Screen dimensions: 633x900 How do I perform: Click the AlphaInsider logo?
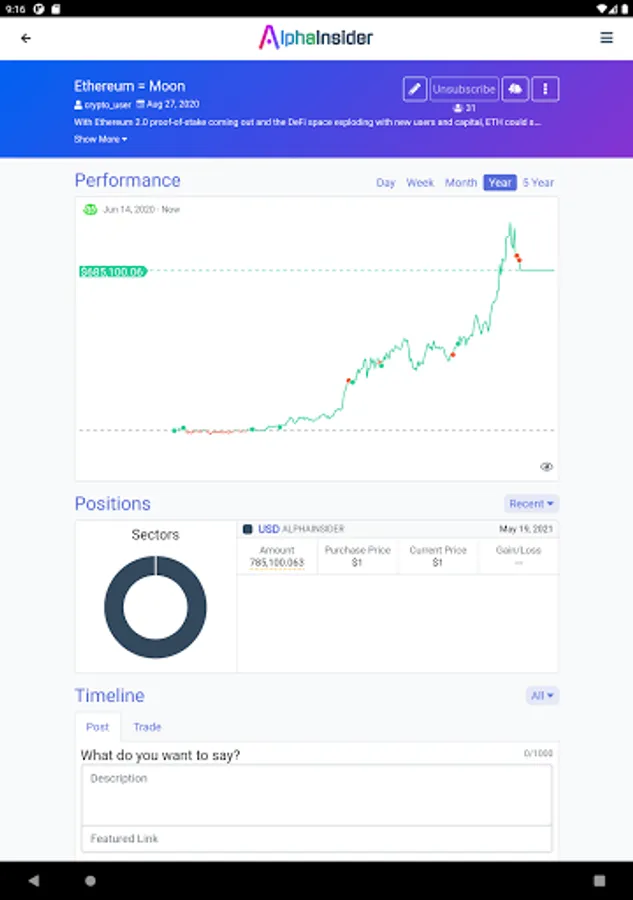point(316,38)
